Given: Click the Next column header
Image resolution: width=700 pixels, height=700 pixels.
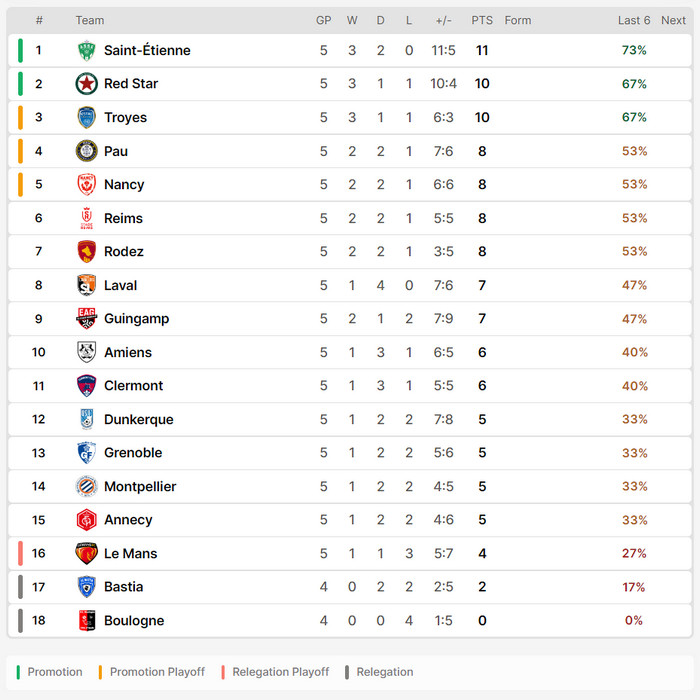Looking at the screenshot, I should click(673, 20).
